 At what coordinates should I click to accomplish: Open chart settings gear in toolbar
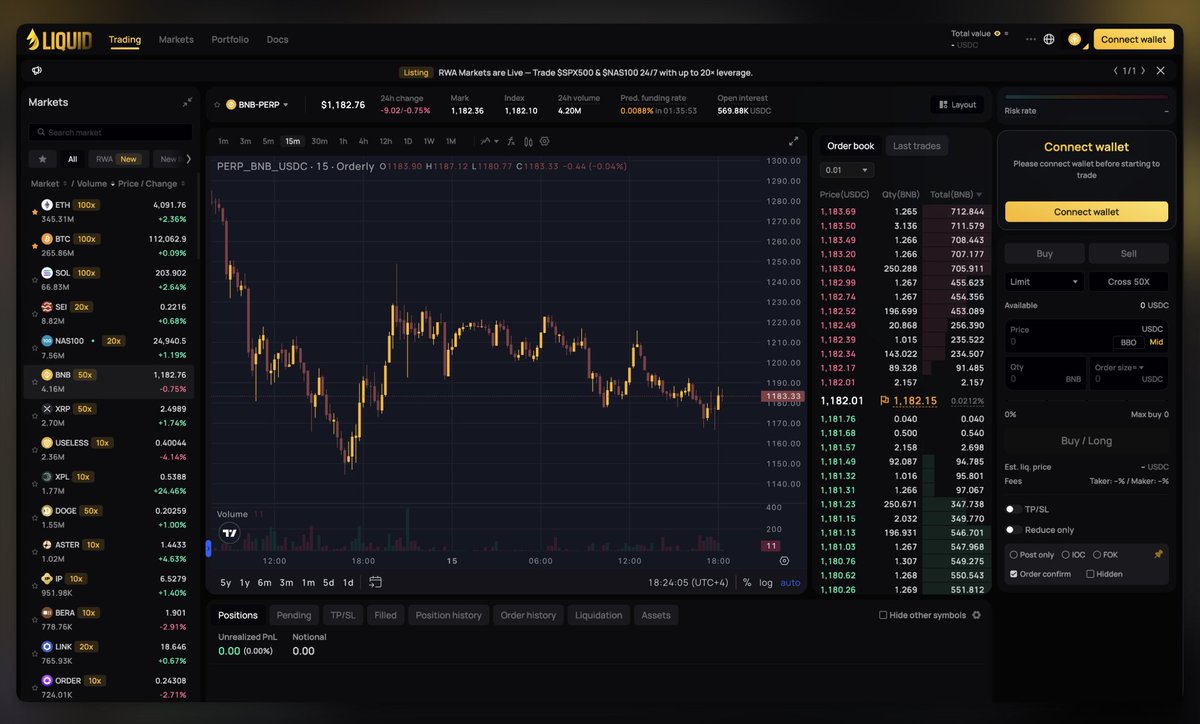(545, 141)
